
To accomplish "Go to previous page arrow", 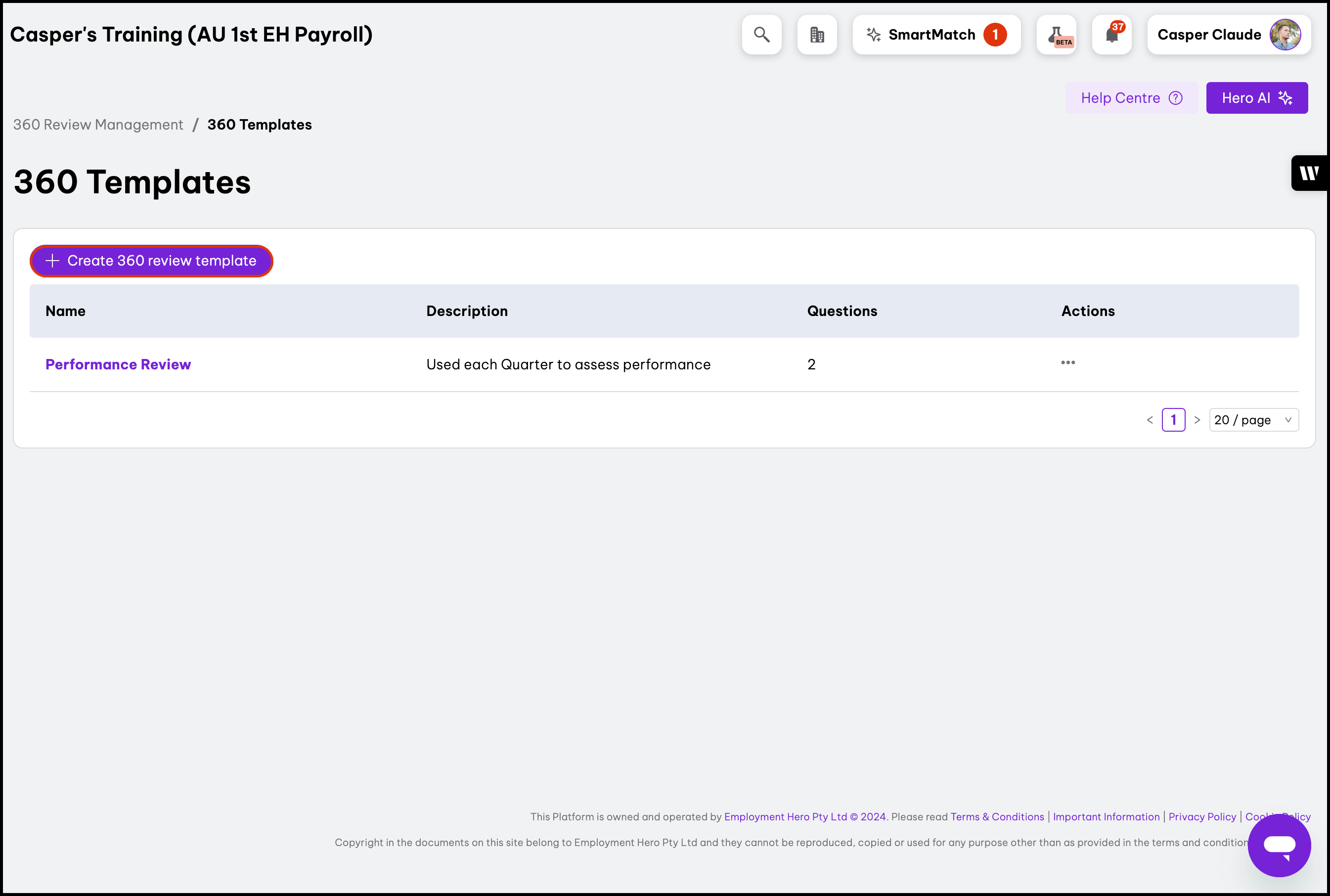I will (x=1150, y=420).
